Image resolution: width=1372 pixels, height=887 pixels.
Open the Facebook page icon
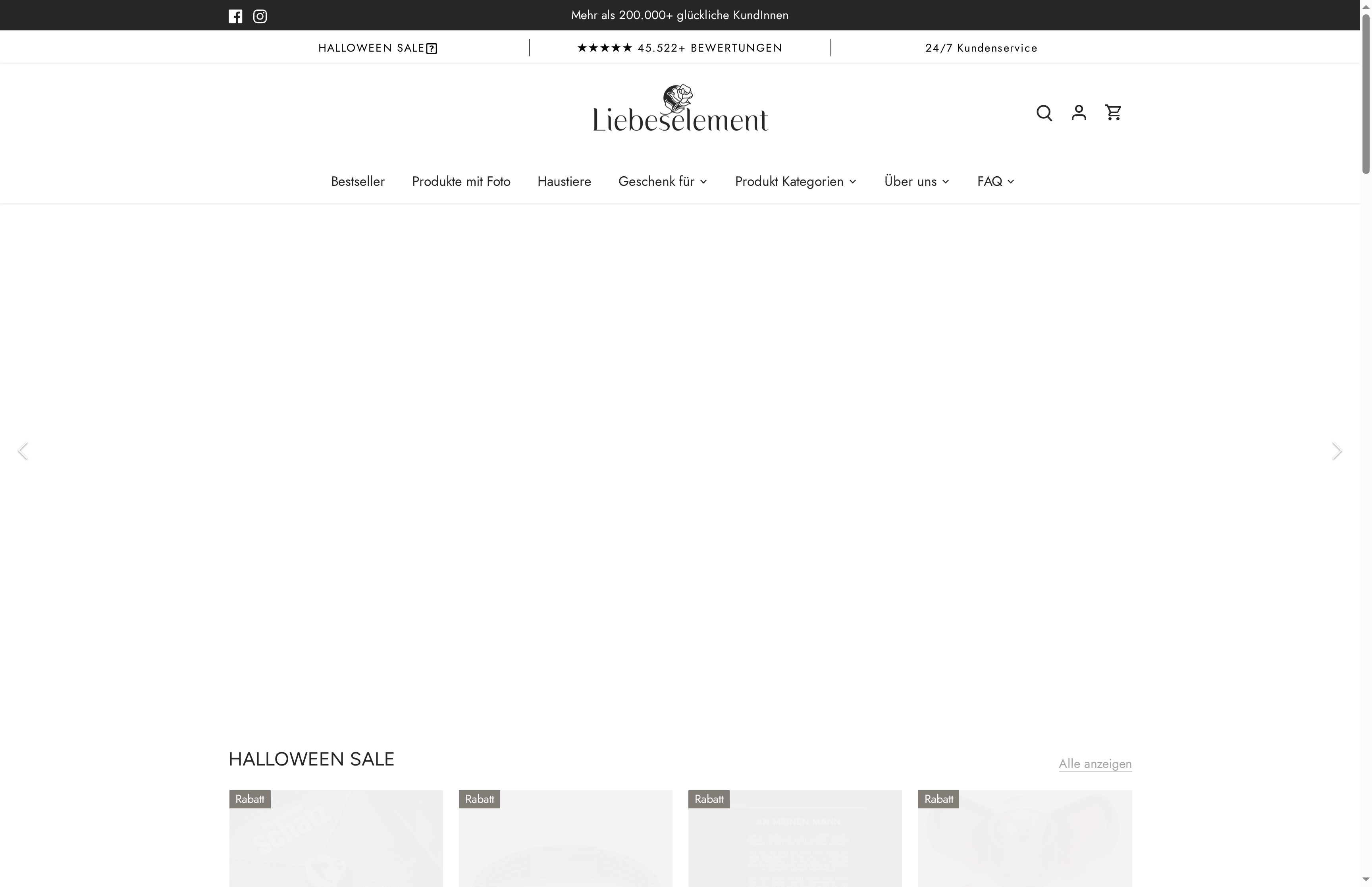point(235,15)
